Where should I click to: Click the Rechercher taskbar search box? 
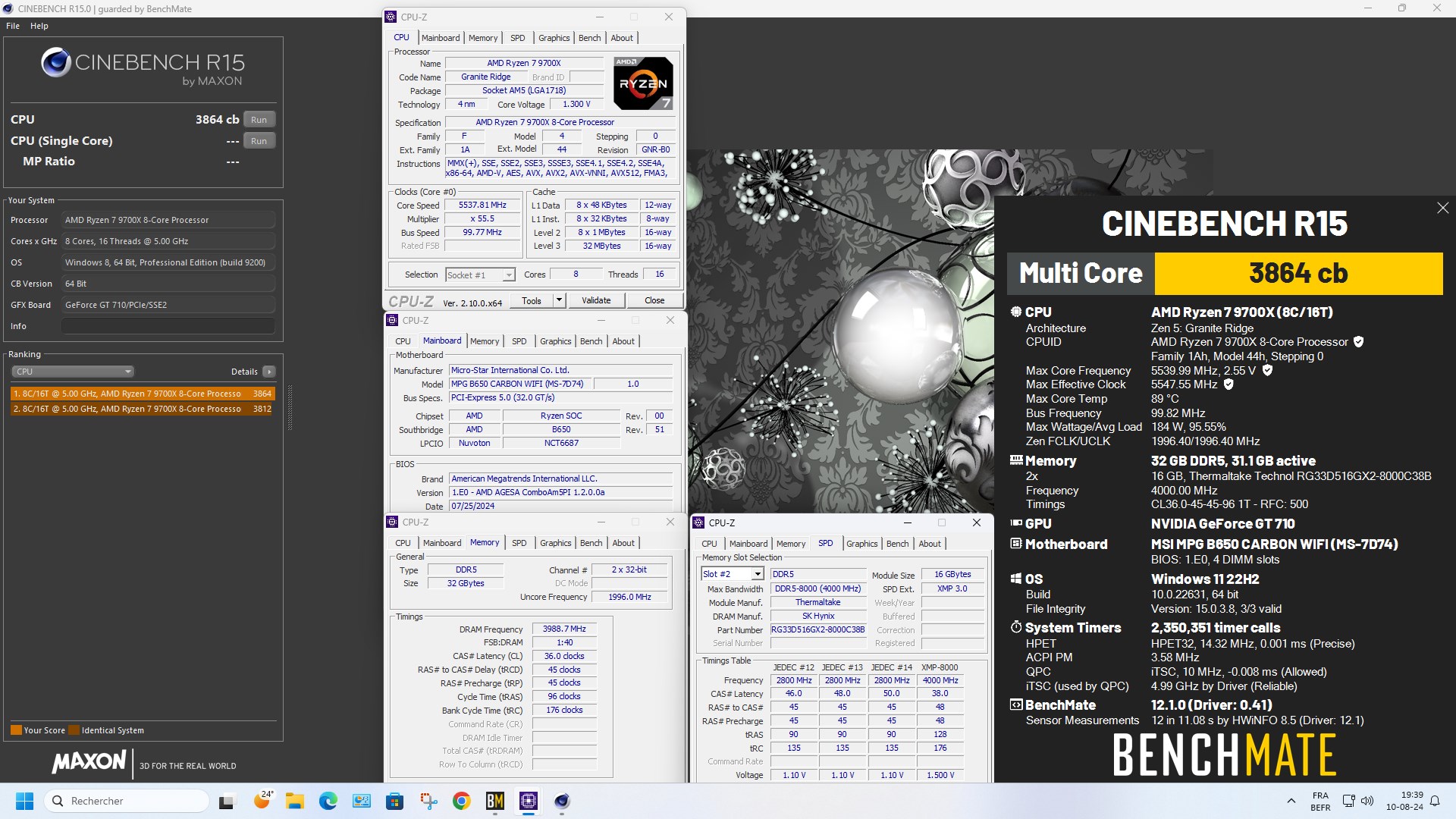click(127, 801)
